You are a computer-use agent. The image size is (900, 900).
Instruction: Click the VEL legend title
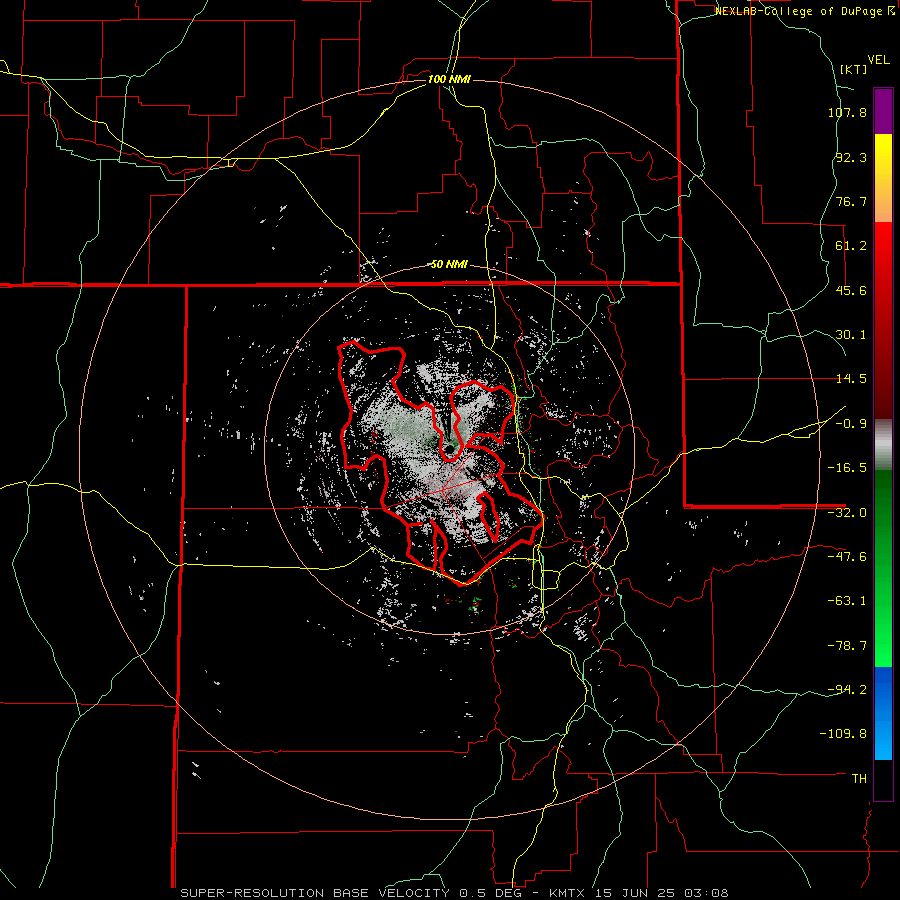878,60
